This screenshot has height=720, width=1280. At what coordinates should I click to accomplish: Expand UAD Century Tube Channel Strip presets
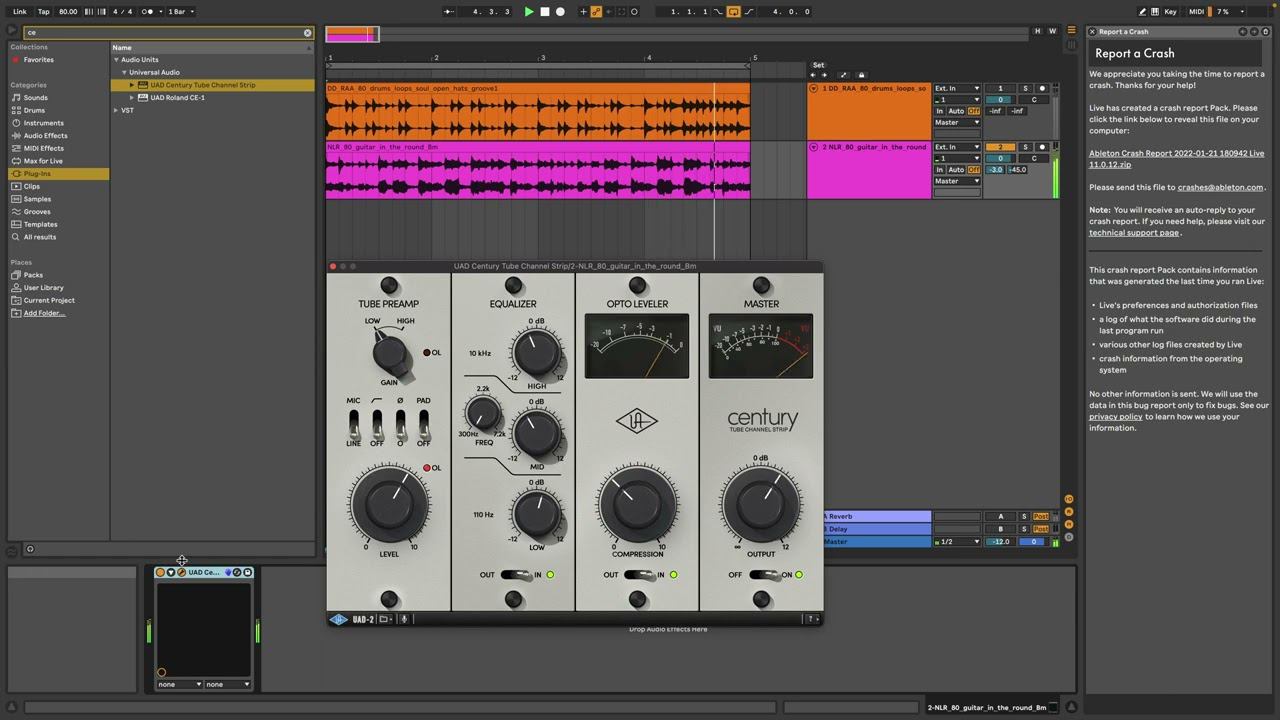click(132, 85)
